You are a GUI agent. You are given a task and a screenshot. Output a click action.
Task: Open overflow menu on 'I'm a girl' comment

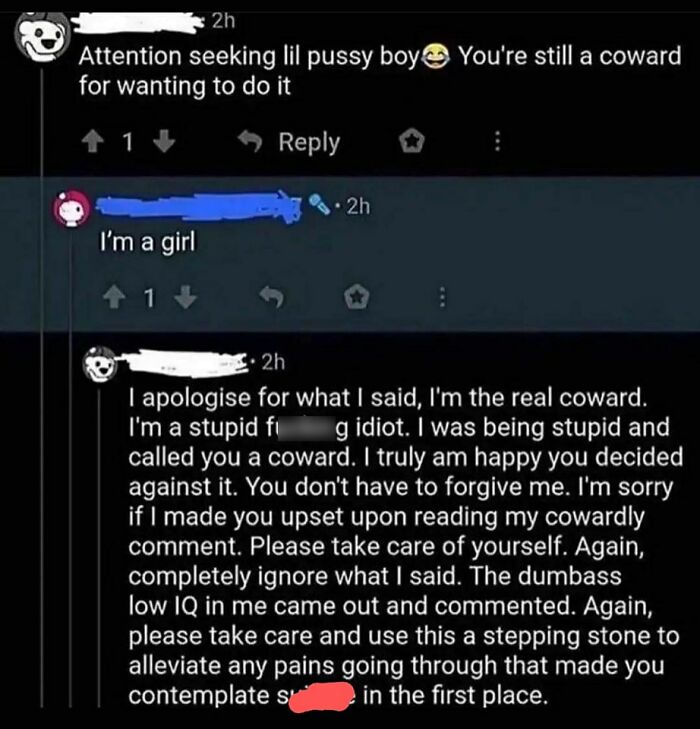[x=442, y=298]
